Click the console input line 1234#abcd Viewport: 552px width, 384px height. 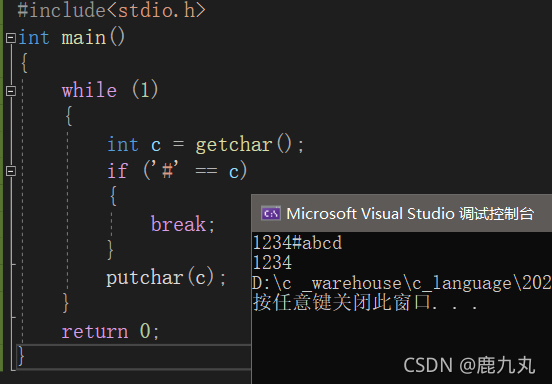(x=297, y=243)
